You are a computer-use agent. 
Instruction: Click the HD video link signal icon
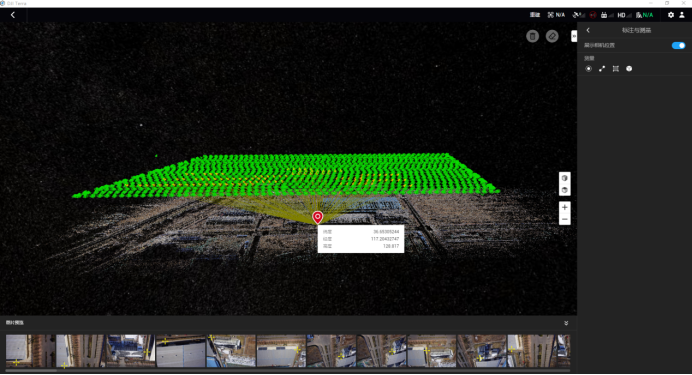pos(624,15)
